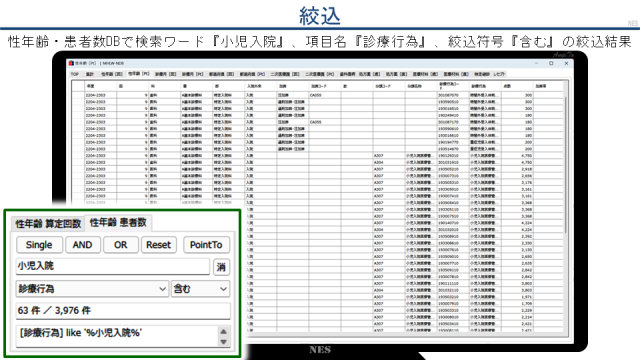
Task: Open the 診療月 [回] tab
Action: point(165,74)
